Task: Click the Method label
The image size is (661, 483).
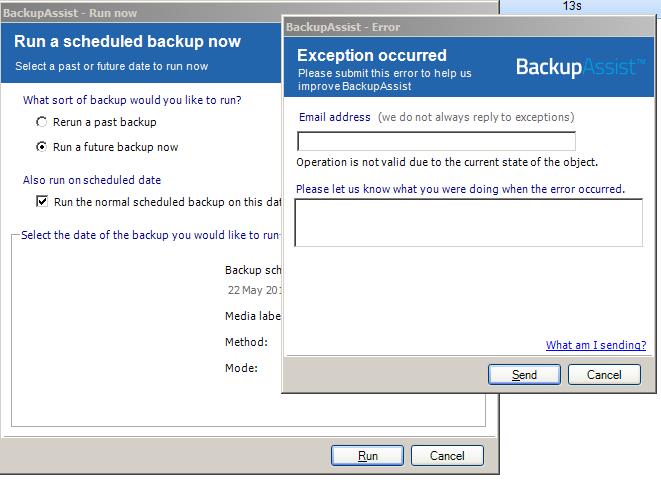Action: [246, 342]
